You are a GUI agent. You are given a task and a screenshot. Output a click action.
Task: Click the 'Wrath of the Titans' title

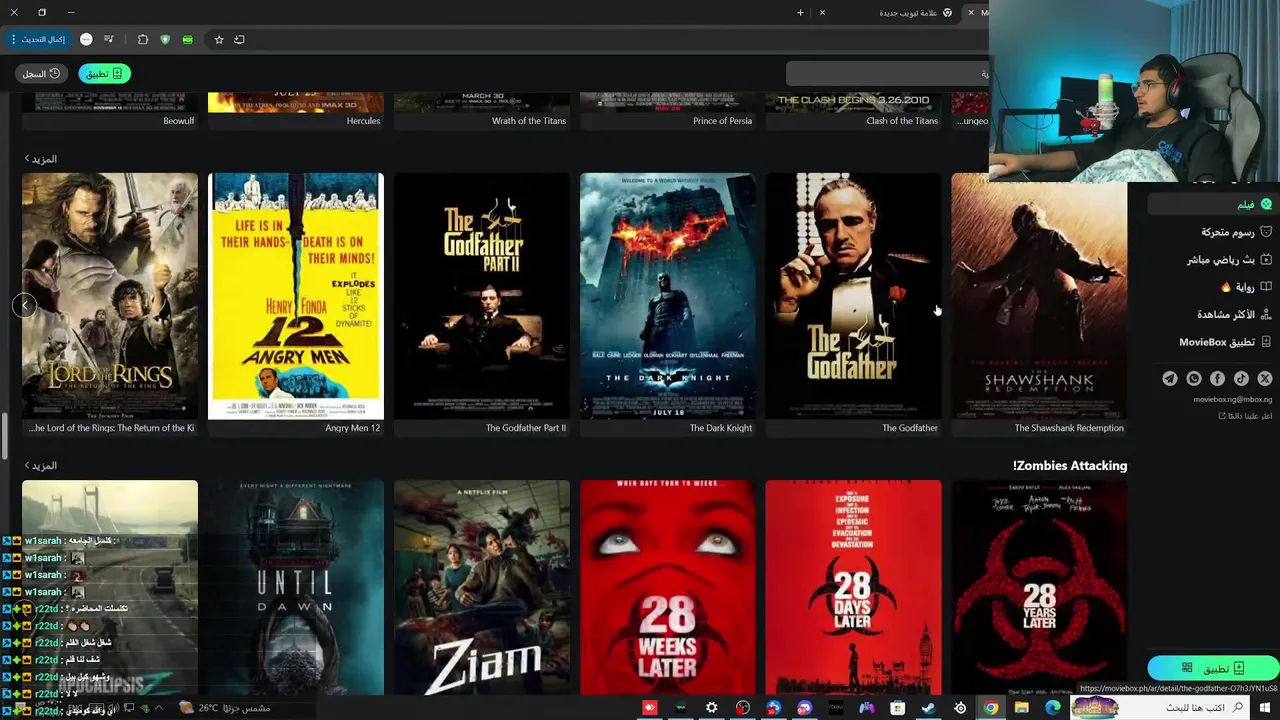(x=529, y=121)
